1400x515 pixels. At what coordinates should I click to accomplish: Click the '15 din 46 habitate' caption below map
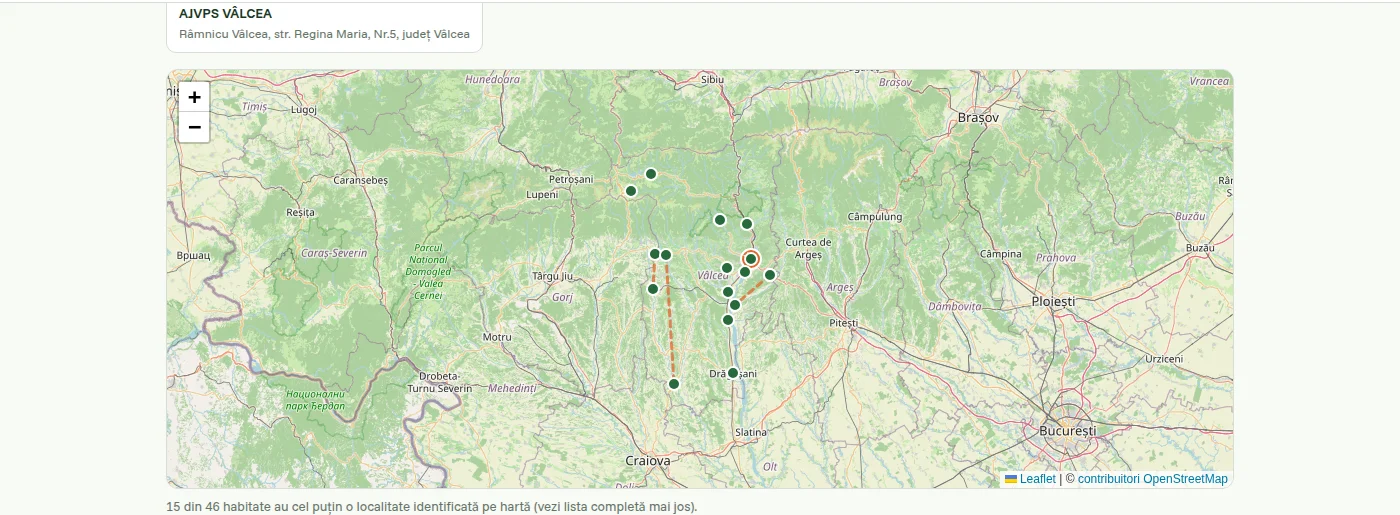click(432, 506)
